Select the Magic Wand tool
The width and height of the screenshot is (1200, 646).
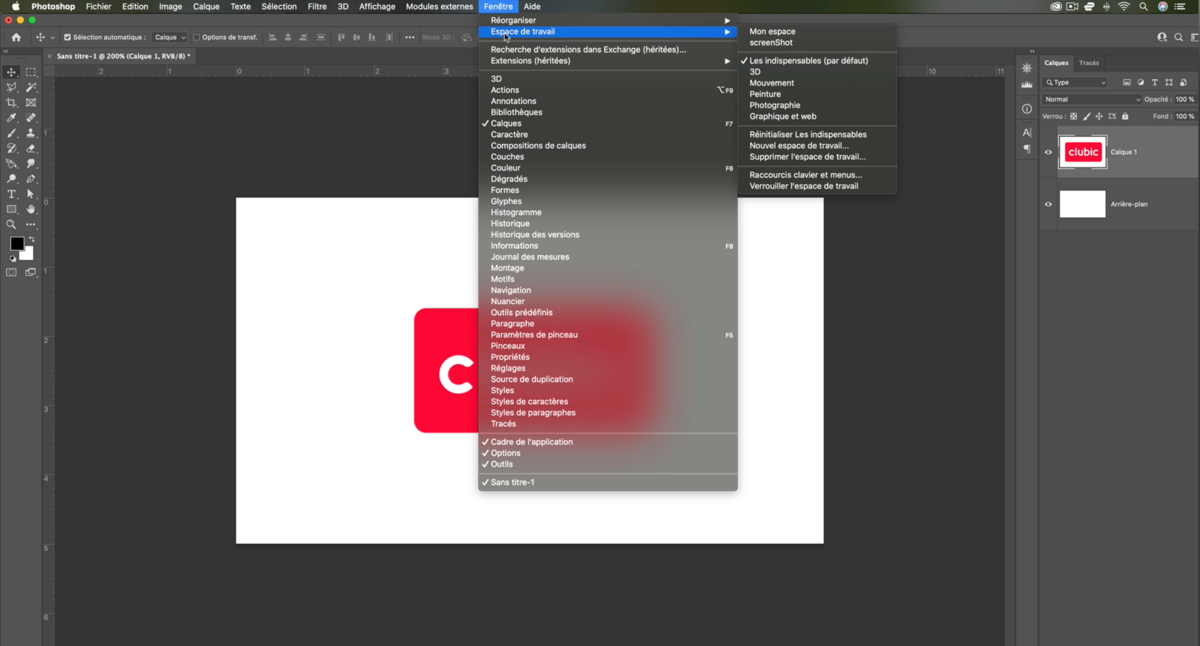[31, 88]
